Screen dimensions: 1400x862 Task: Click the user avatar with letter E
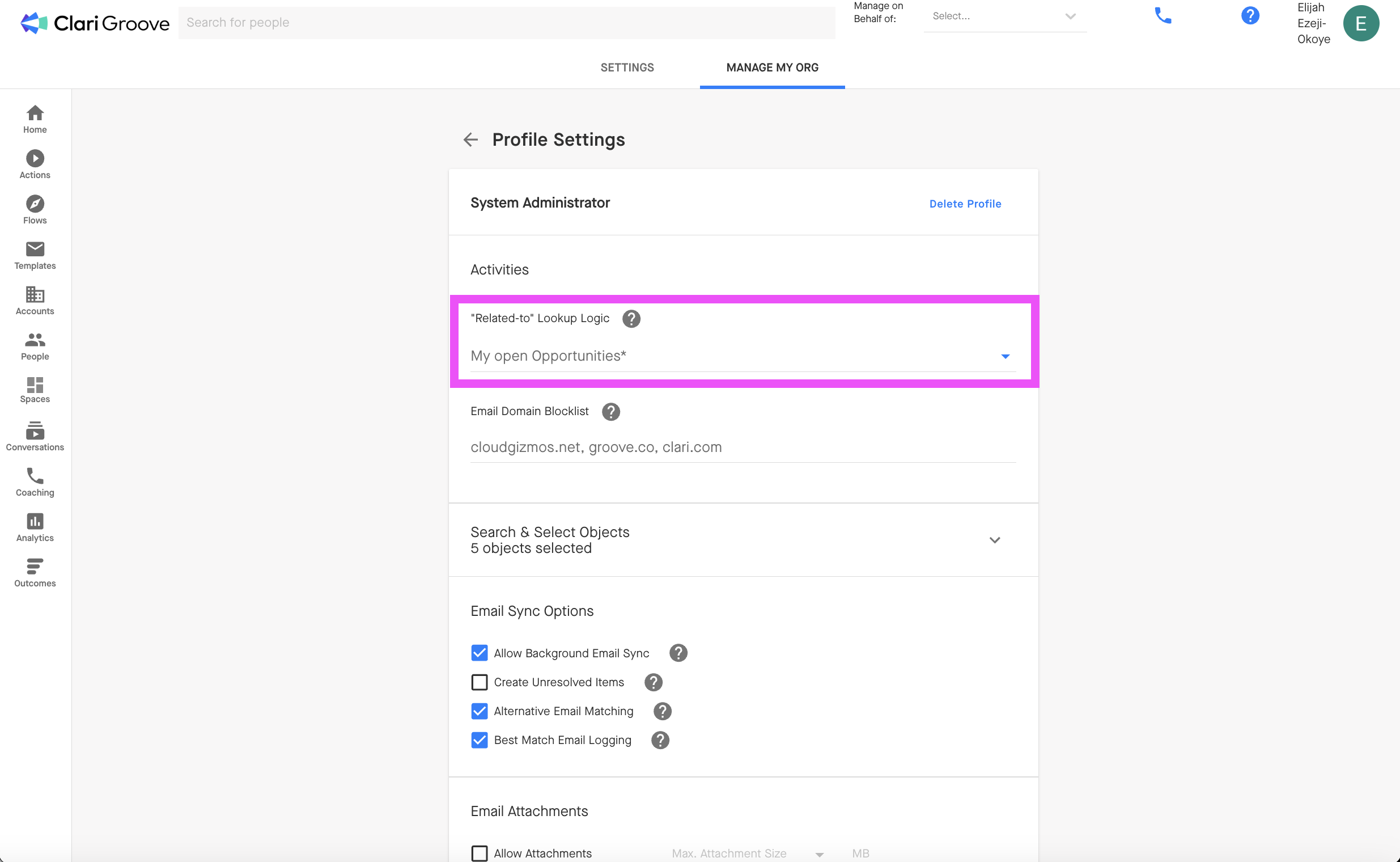coord(1361,23)
